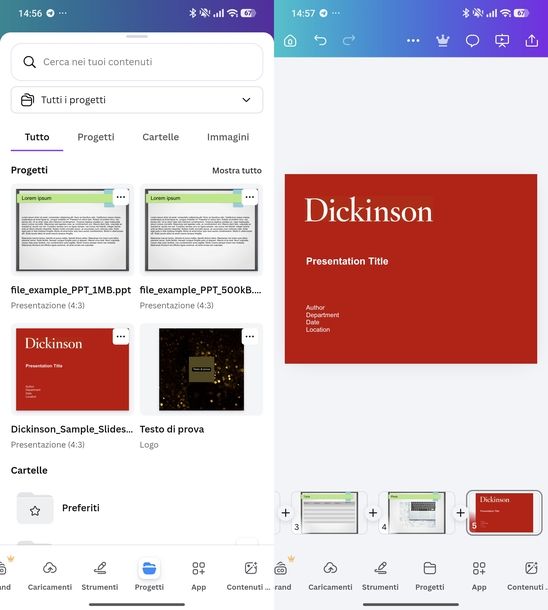Redo the action in the editor toolbar

tap(349, 40)
